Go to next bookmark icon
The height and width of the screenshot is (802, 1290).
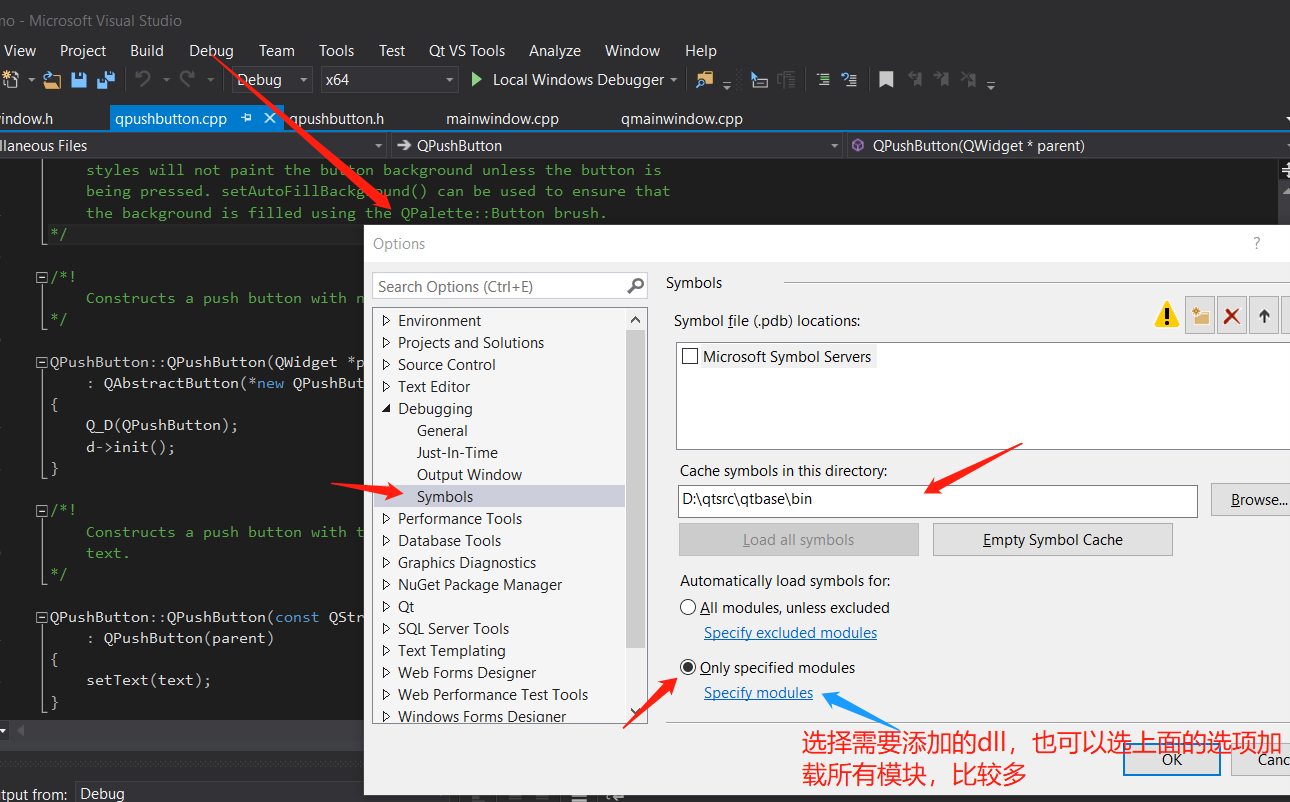click(x=941, y=79)
